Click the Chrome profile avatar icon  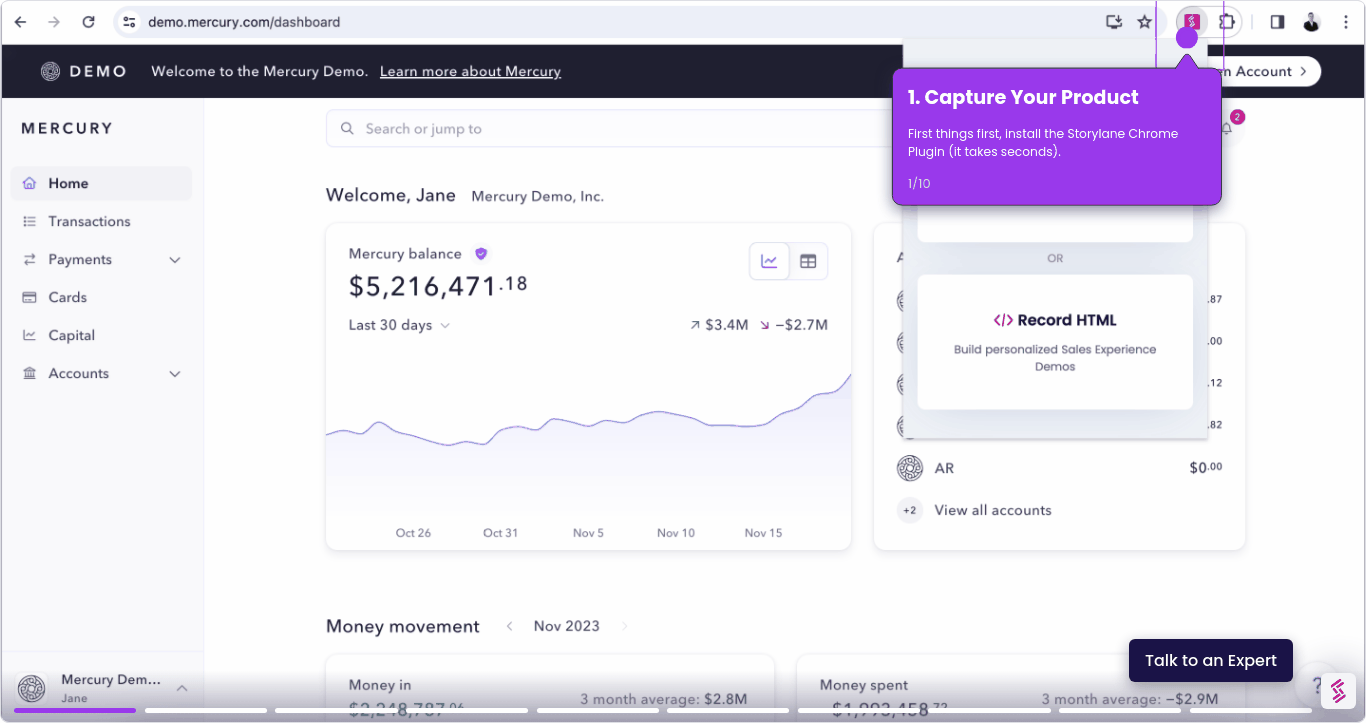pos(1311,22)
